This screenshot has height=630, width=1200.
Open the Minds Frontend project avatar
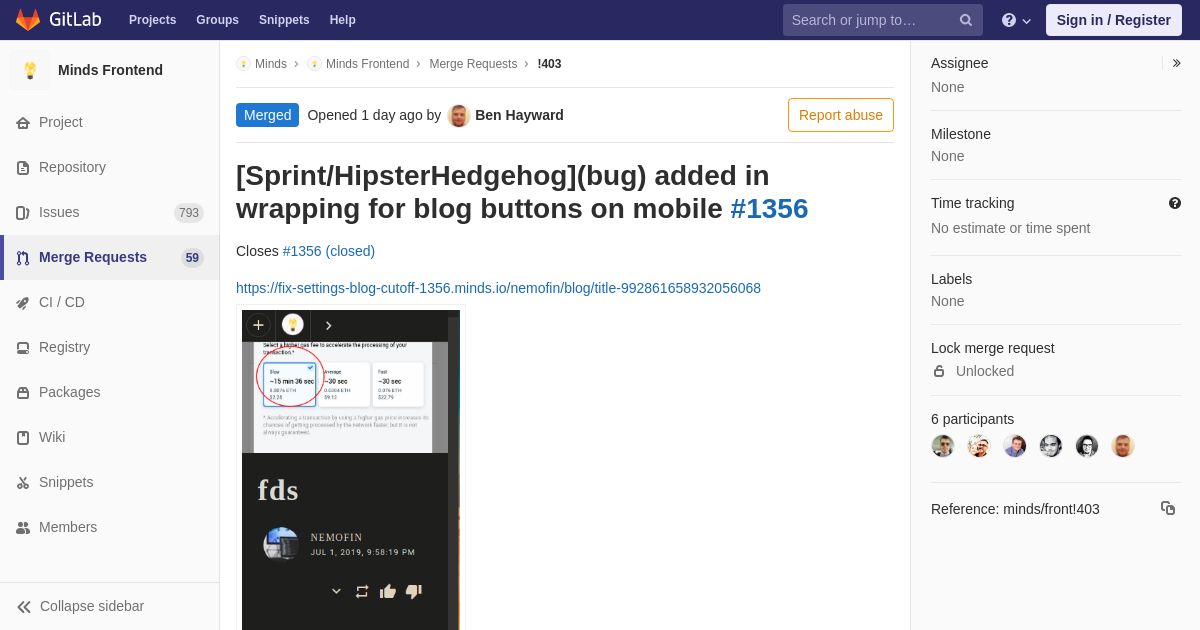pyautogui.click(x=30, y=70)
